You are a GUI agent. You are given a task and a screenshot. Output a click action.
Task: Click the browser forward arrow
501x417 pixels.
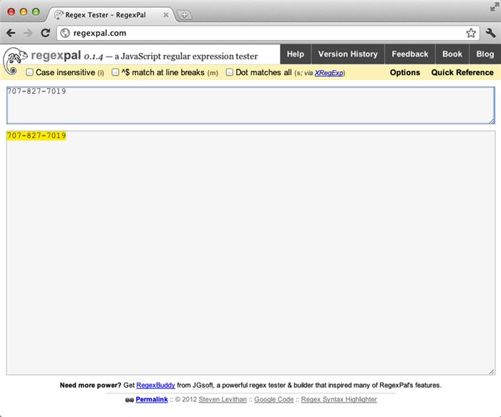(28, 33)
